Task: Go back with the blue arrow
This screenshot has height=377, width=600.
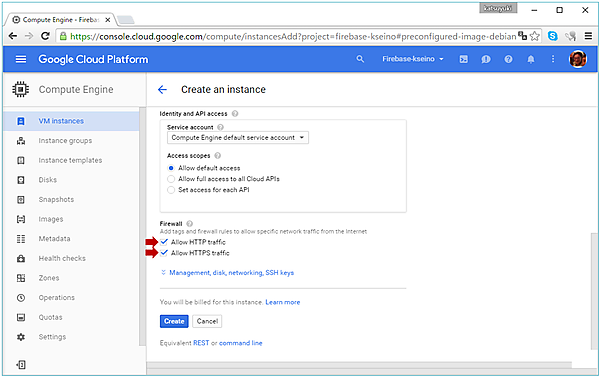Action: [x=162, y=90]
